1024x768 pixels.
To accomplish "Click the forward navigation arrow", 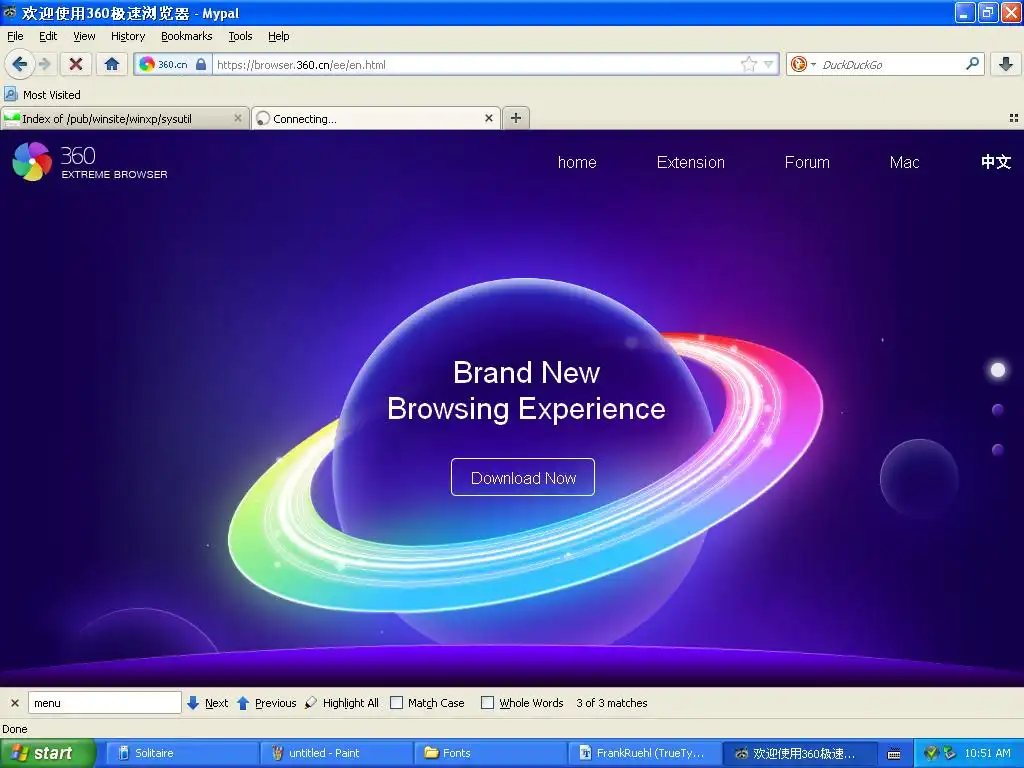I will [x=44, y=64].
